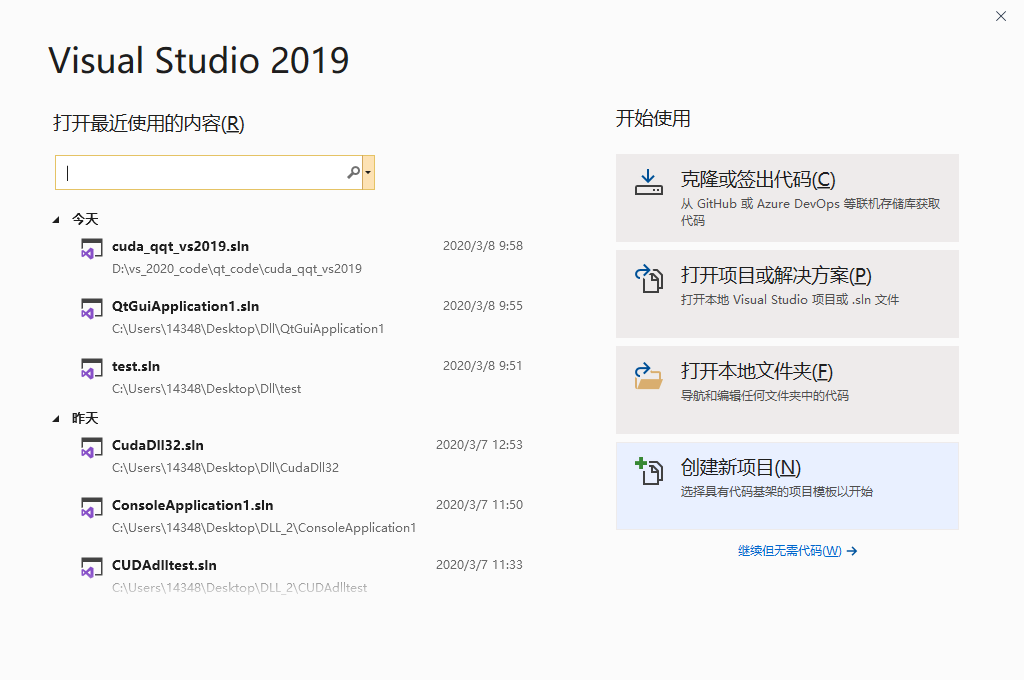Click the clone download icon
The image size is (1024, 680).
(x=648, y=182)
